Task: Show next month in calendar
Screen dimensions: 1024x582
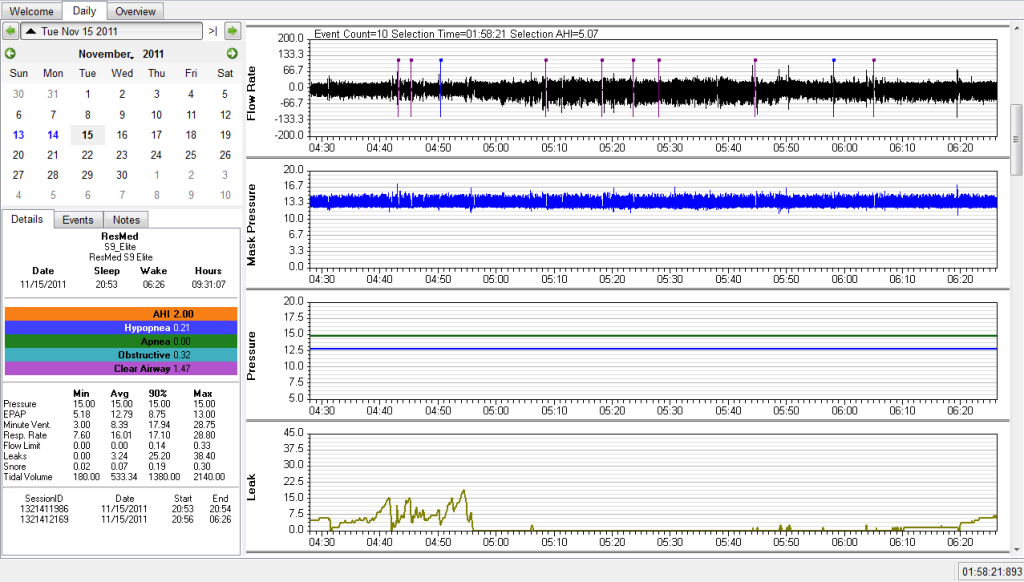Action: point(232,53)
